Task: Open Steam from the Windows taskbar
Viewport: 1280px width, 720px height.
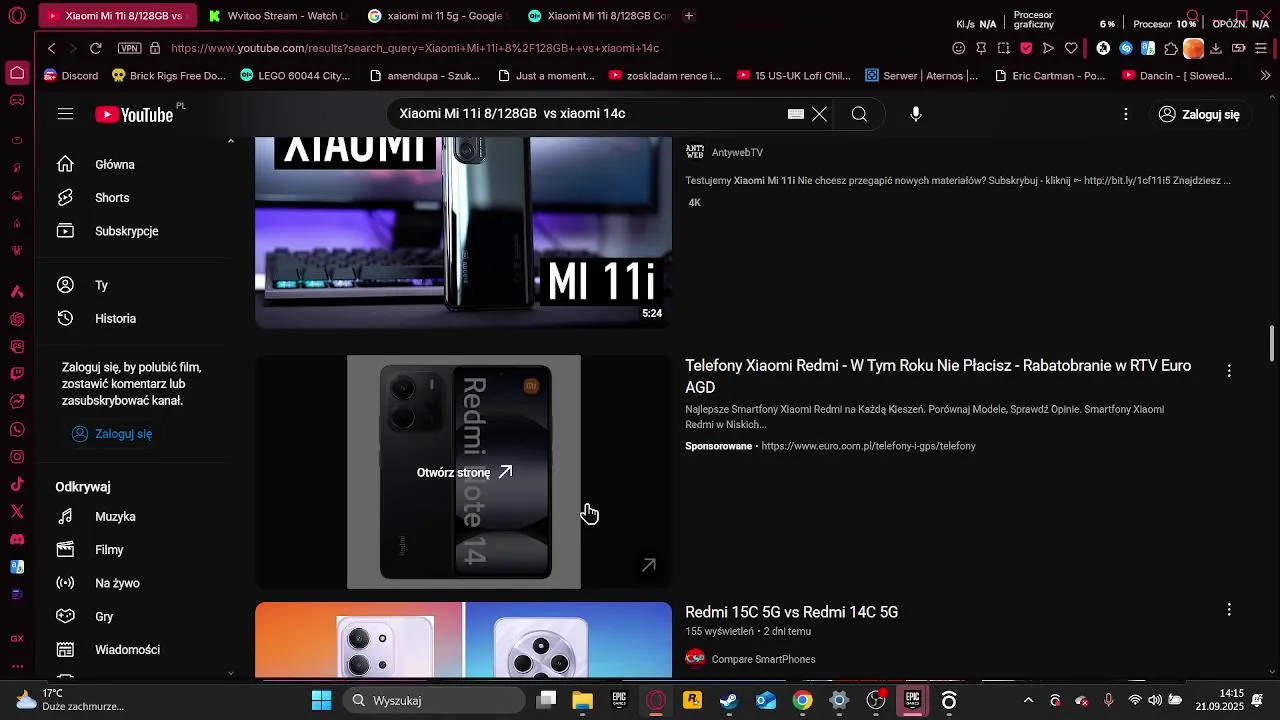Action: coord(729,700)
